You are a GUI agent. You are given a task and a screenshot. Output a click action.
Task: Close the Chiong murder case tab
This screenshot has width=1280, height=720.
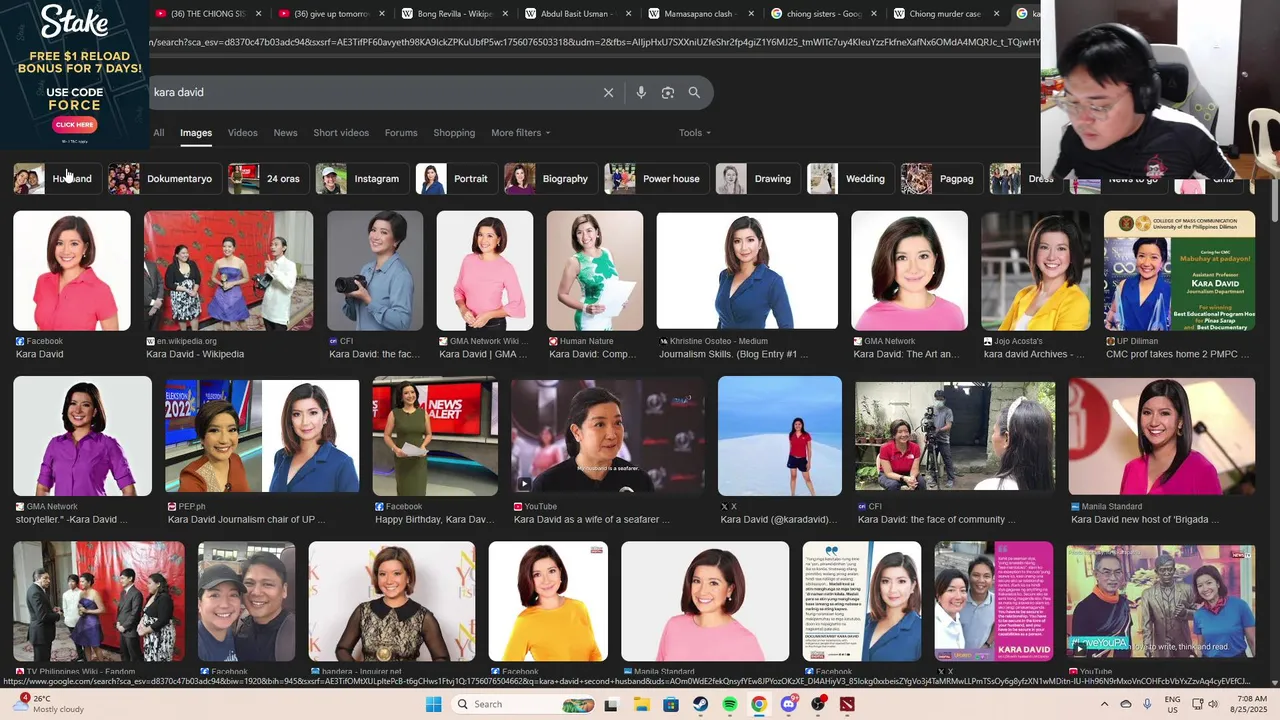point(997,14)
